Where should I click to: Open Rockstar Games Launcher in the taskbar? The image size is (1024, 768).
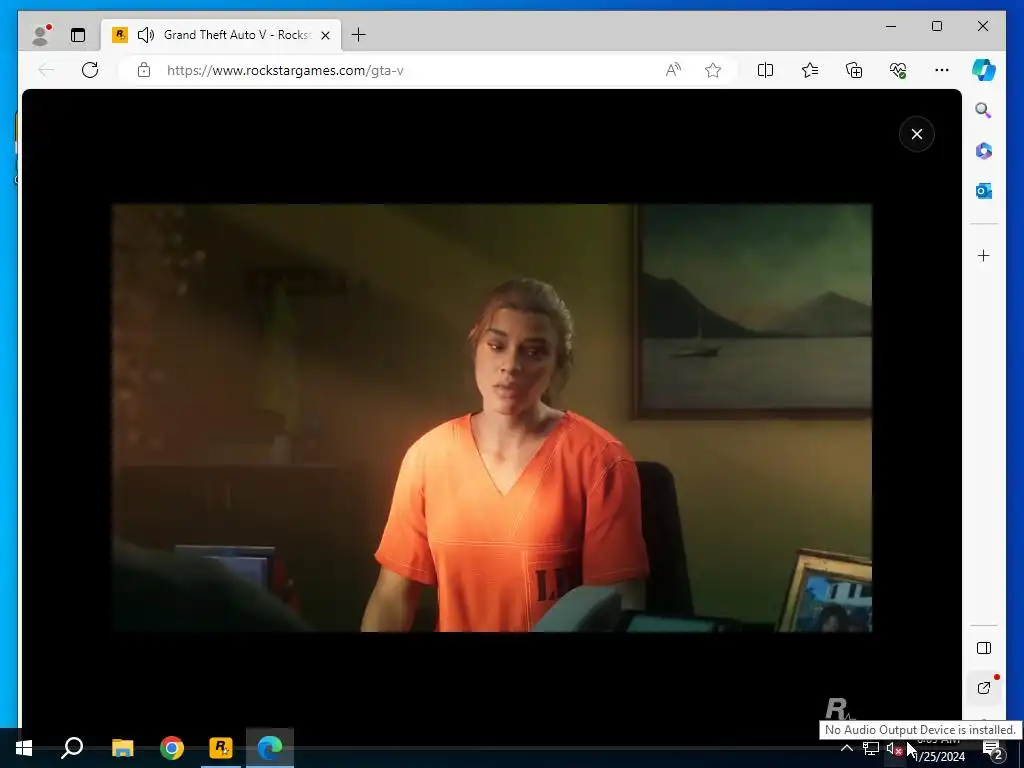click(x=221, y=748)
